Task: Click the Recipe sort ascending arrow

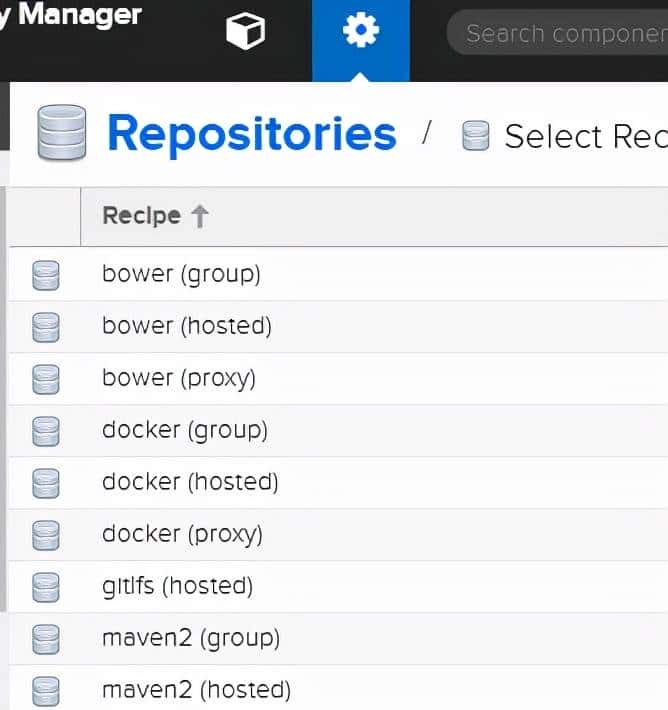Action: point(199,216)
